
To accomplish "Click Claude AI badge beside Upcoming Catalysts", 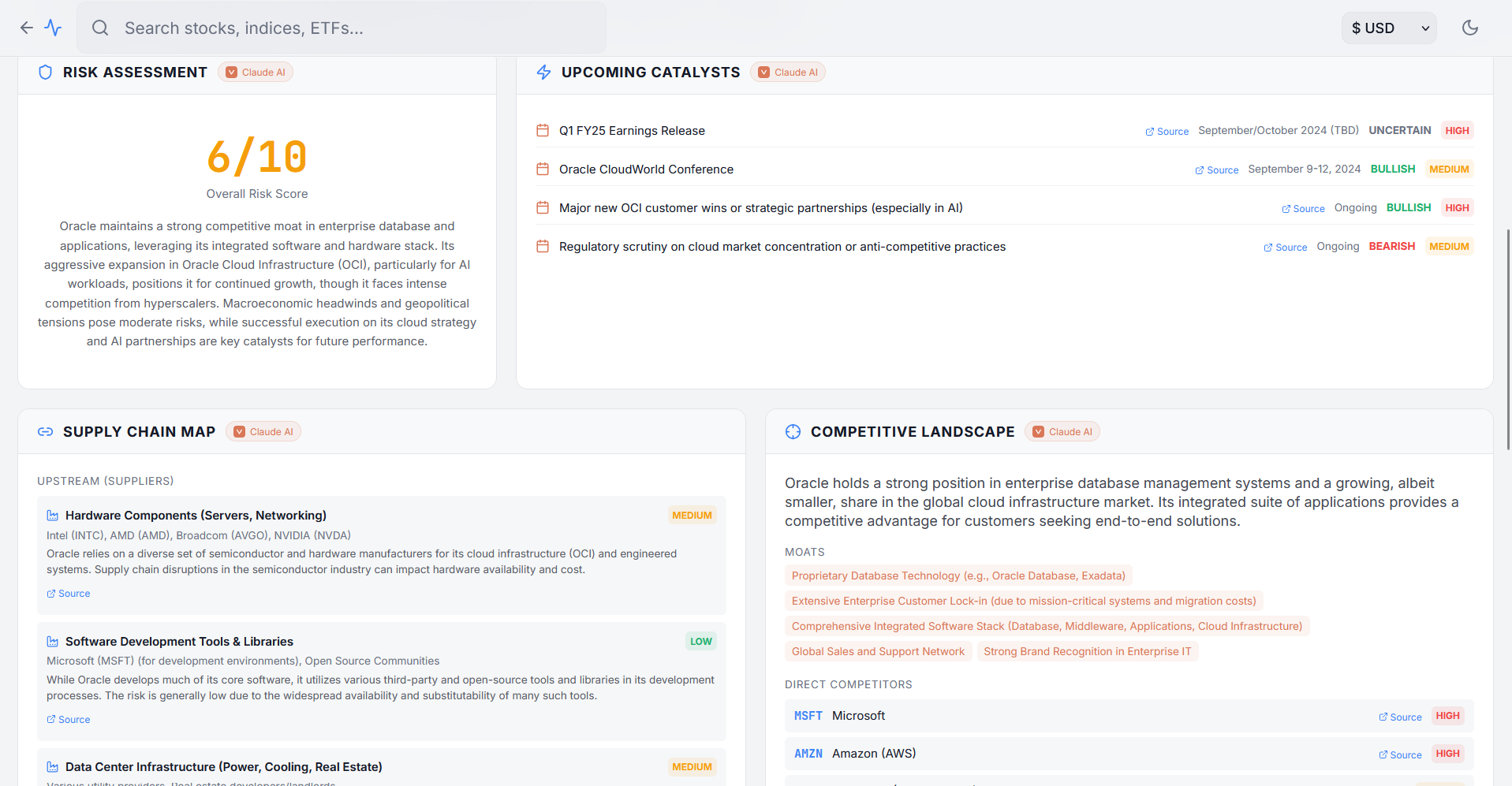I will point(788,73).
